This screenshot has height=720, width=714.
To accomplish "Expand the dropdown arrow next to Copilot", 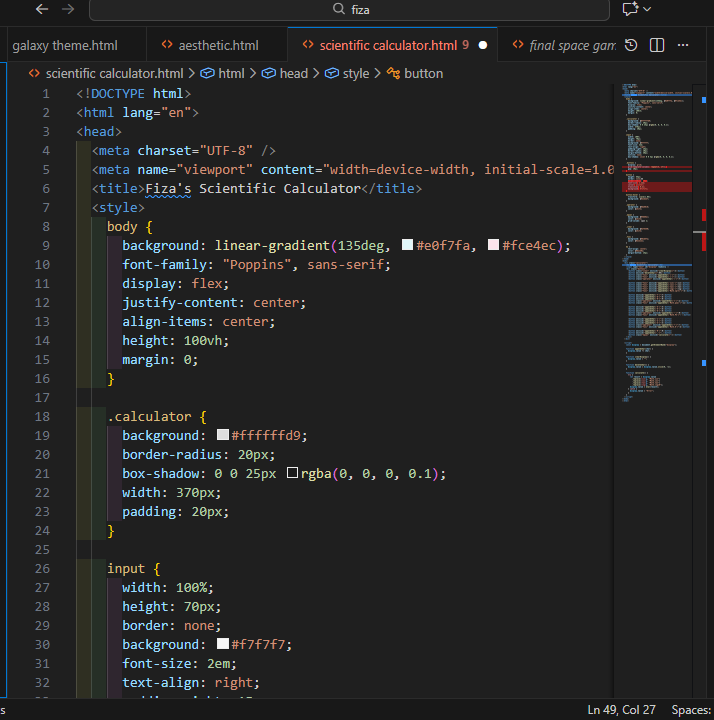I will coord(648,9).
